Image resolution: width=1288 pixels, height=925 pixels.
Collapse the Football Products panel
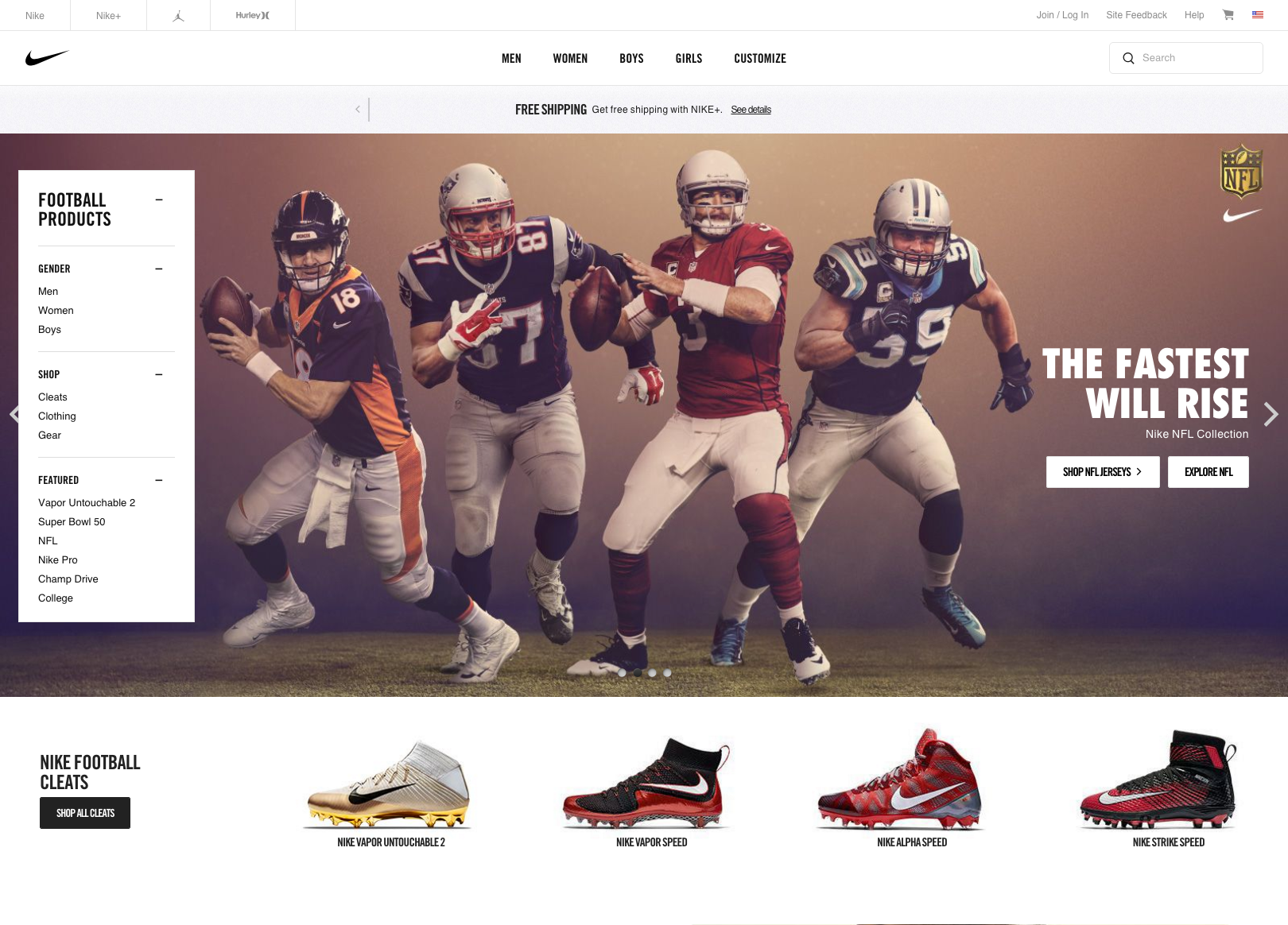point(159,199)
